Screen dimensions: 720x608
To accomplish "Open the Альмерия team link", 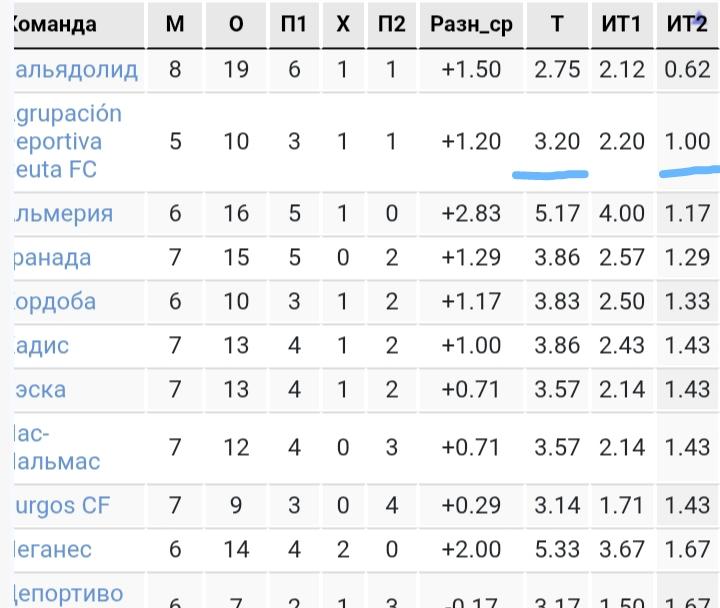I will (62, 214).
